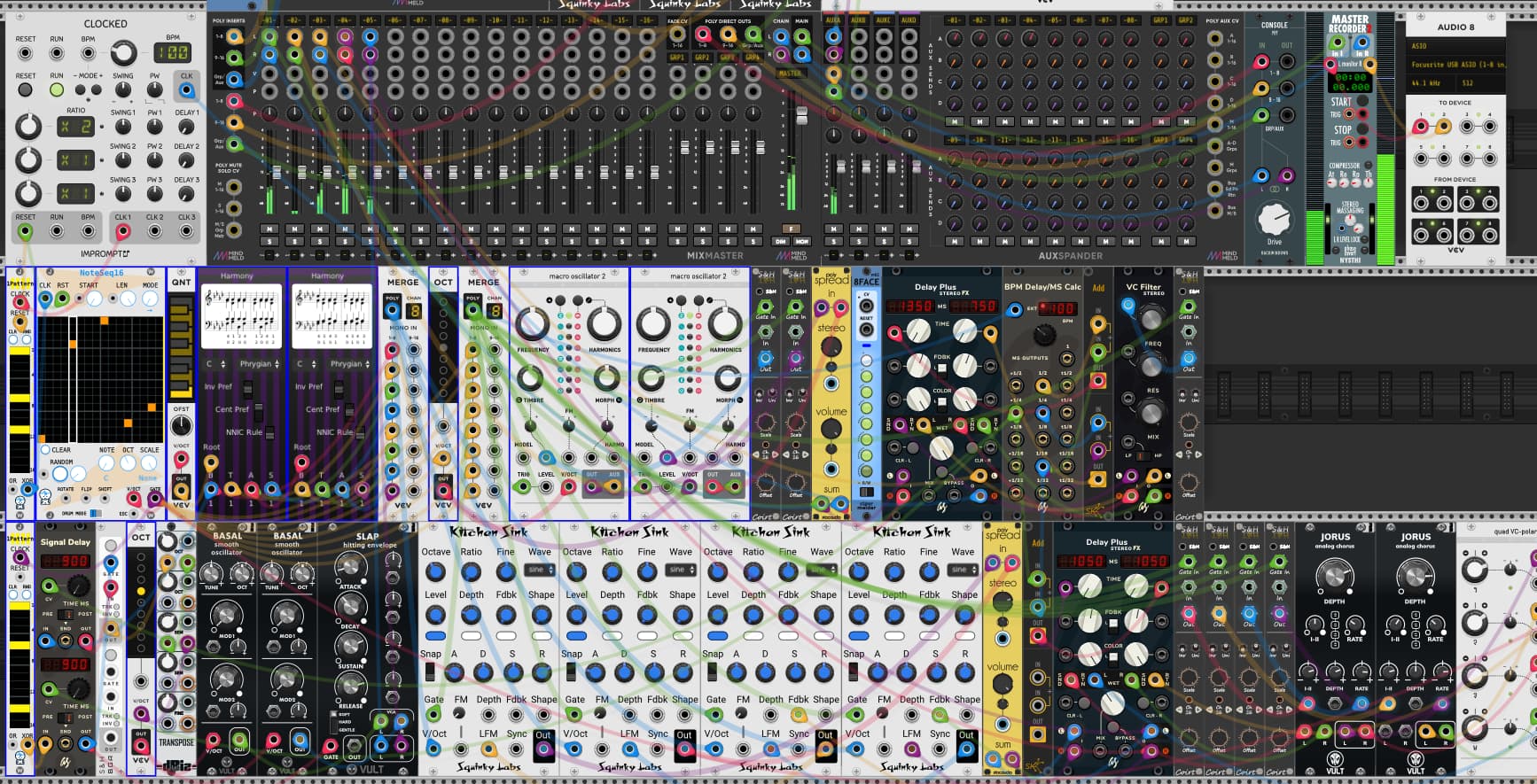1537x784 pixels.
Task: Flip the leftmost Kitchen Sink Snap switch
Action: pos(430,671)
